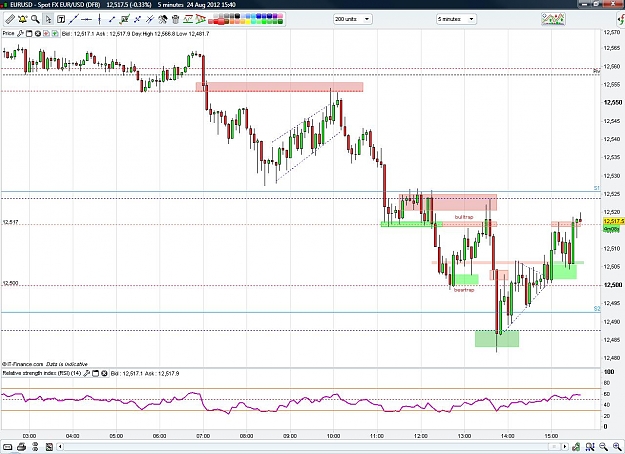Pick the dark green color swatch

point(280,22)
